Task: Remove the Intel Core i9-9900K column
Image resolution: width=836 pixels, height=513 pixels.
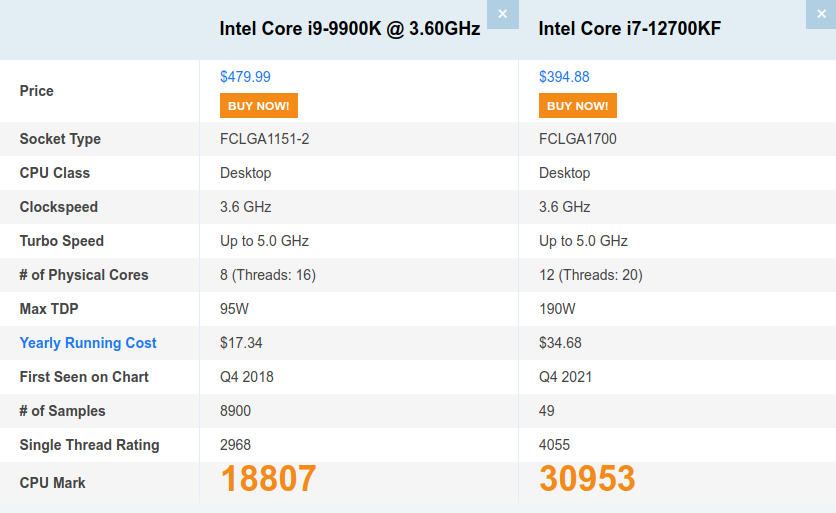Action: tap(502, 14)
